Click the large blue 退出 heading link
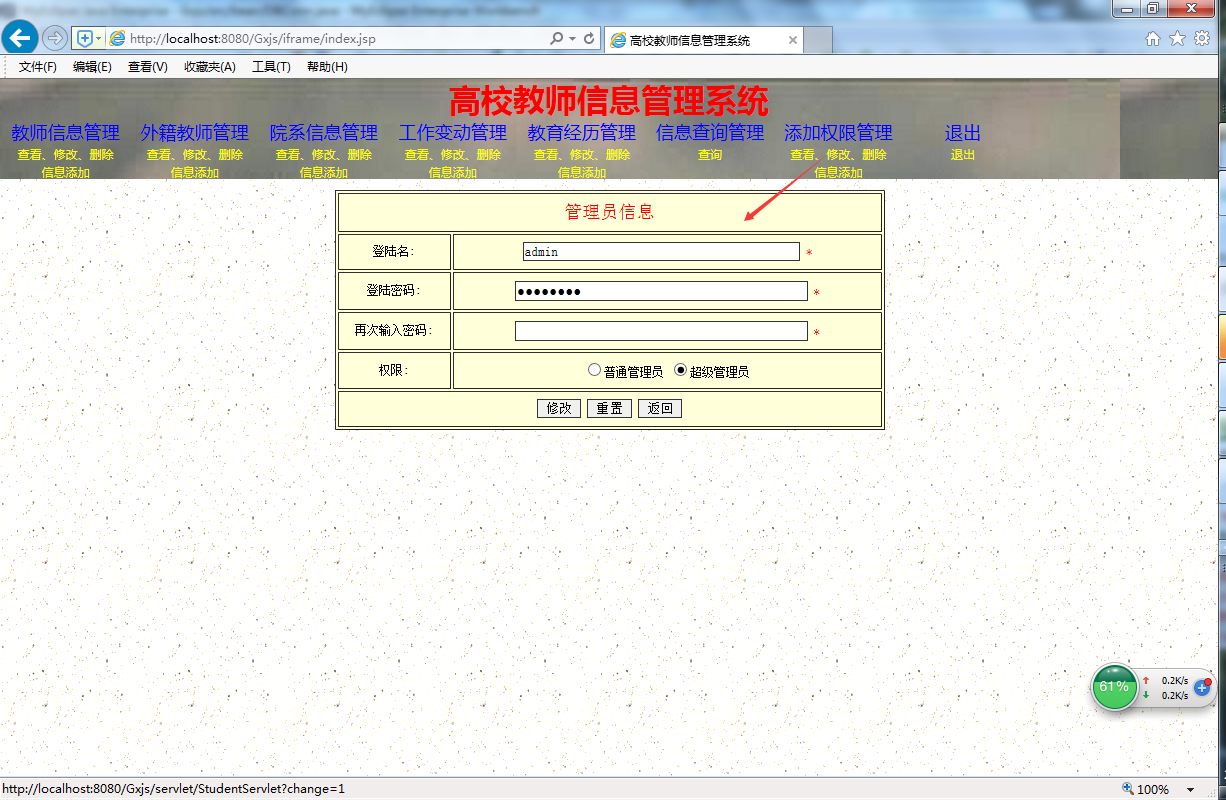Viewport: 1226px width, 800px height. [963, 133]
